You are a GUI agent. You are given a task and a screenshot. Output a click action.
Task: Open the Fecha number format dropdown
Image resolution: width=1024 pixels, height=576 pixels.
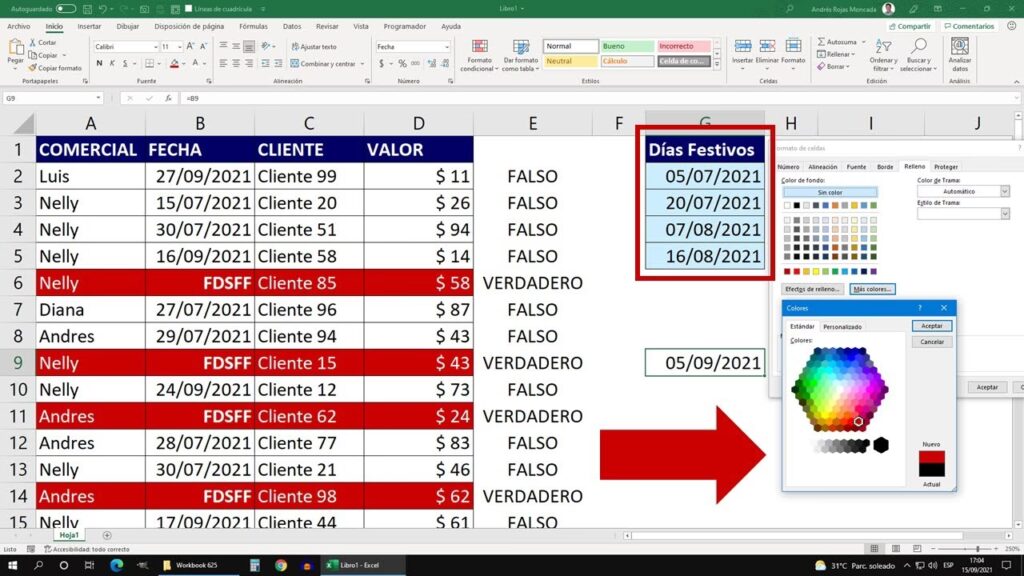pyautogui.click(x=449, y=47)
